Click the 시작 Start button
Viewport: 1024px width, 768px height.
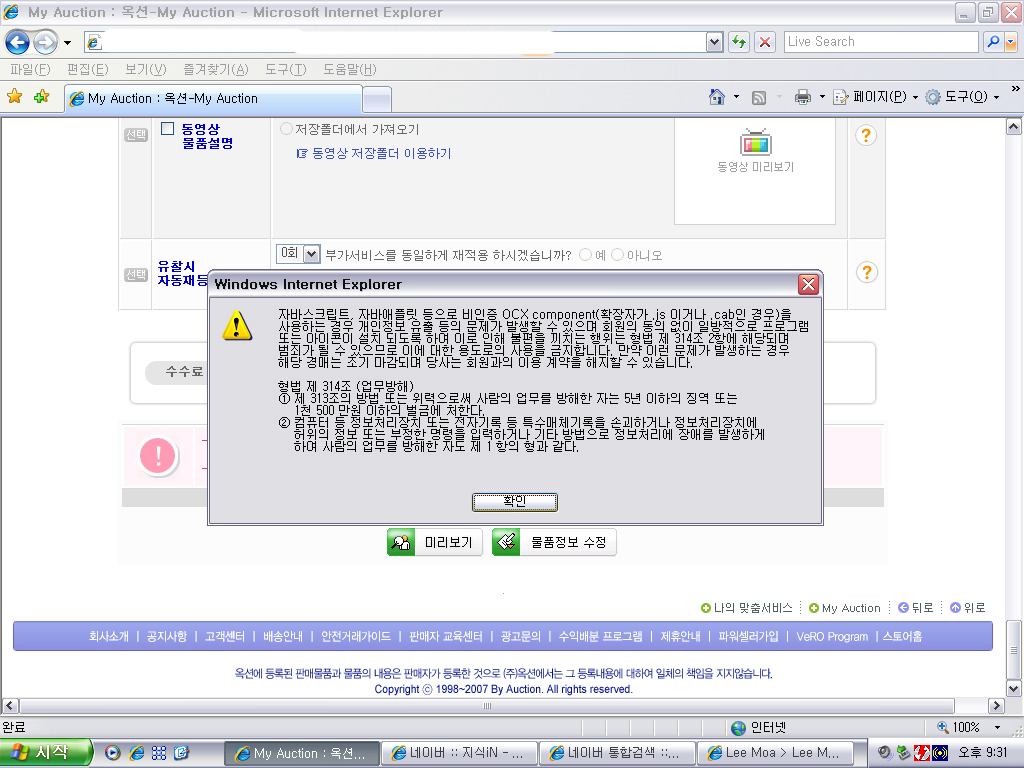(46, 752)
